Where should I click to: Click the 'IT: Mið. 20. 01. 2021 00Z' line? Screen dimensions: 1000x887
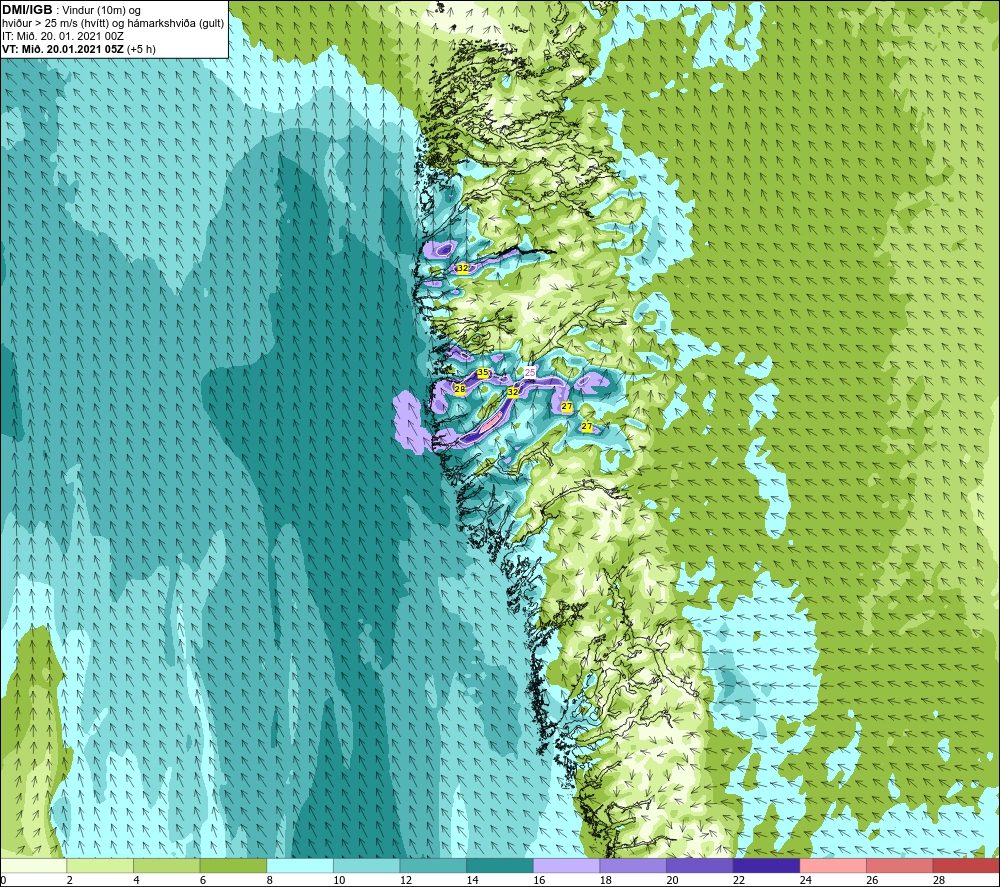(62, 36)
